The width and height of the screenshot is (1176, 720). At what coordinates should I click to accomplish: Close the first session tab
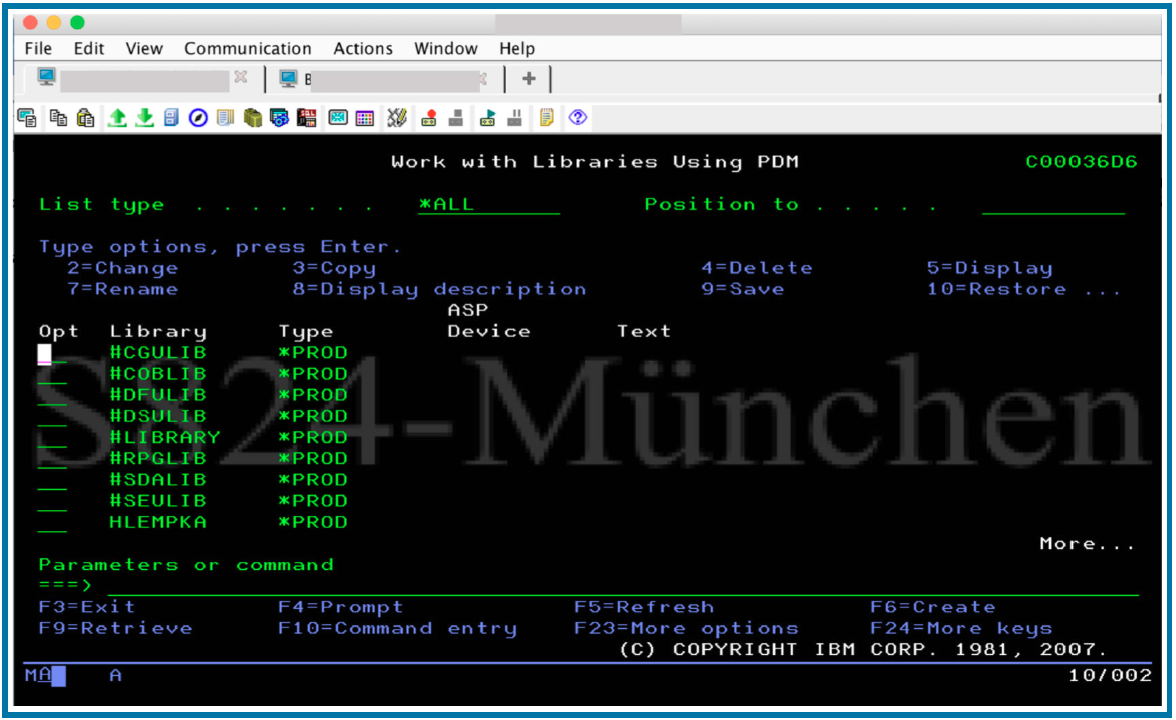tap(240, 77)
